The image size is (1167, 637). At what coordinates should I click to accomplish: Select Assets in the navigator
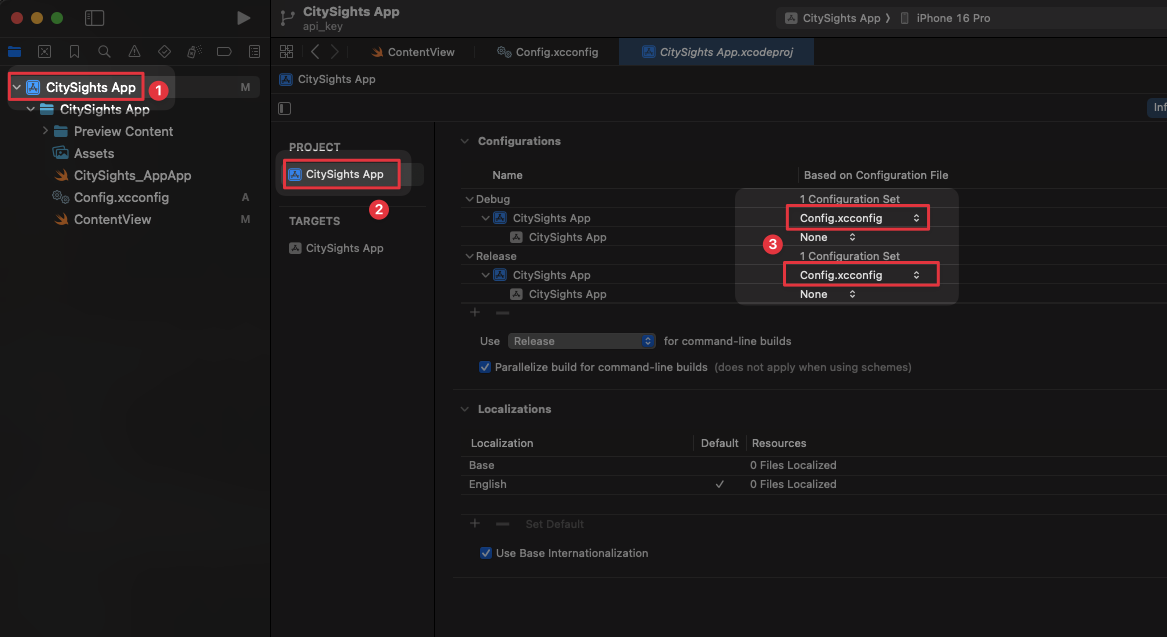94,153
